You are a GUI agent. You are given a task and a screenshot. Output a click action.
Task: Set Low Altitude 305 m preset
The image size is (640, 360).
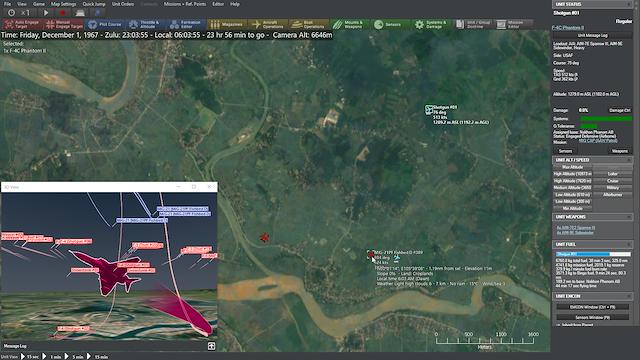point(573,202)
